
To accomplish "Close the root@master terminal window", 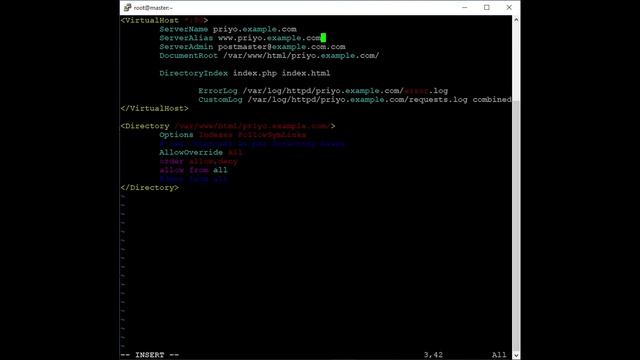I will point(509,7).
